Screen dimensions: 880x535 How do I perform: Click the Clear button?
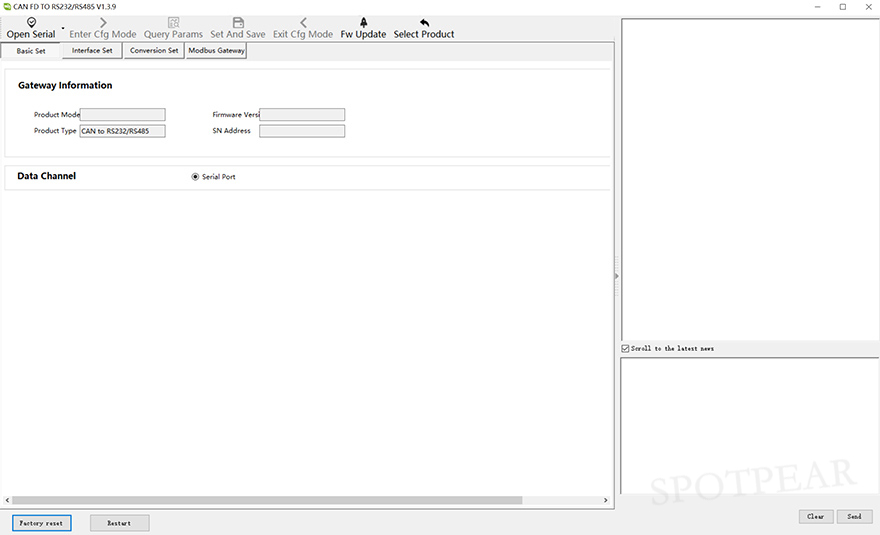(815, 516)
